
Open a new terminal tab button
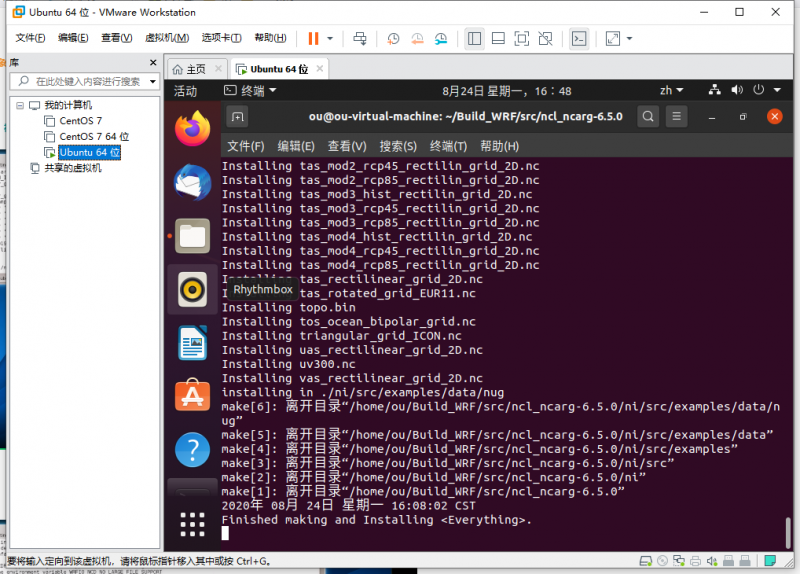point(237,116)
